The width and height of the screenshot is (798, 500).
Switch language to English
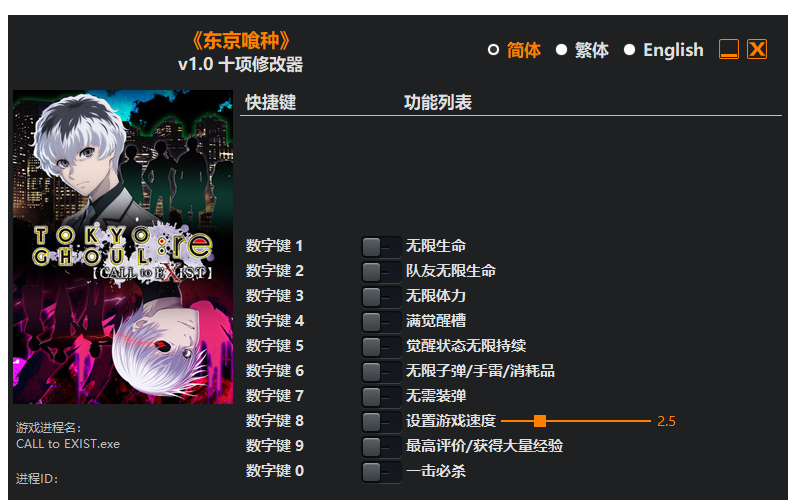click(x=630, y=50)
